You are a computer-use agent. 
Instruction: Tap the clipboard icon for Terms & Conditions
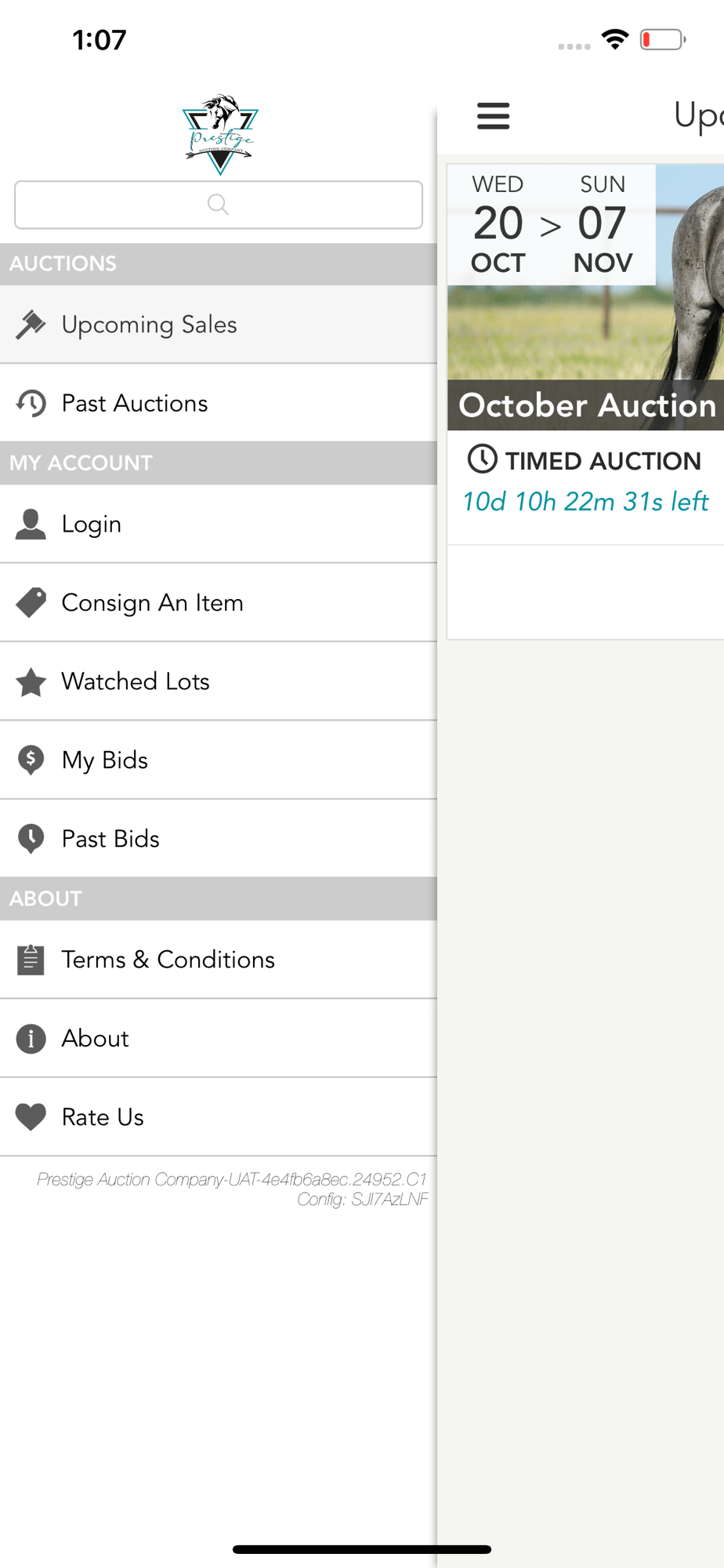coord(31,960)
